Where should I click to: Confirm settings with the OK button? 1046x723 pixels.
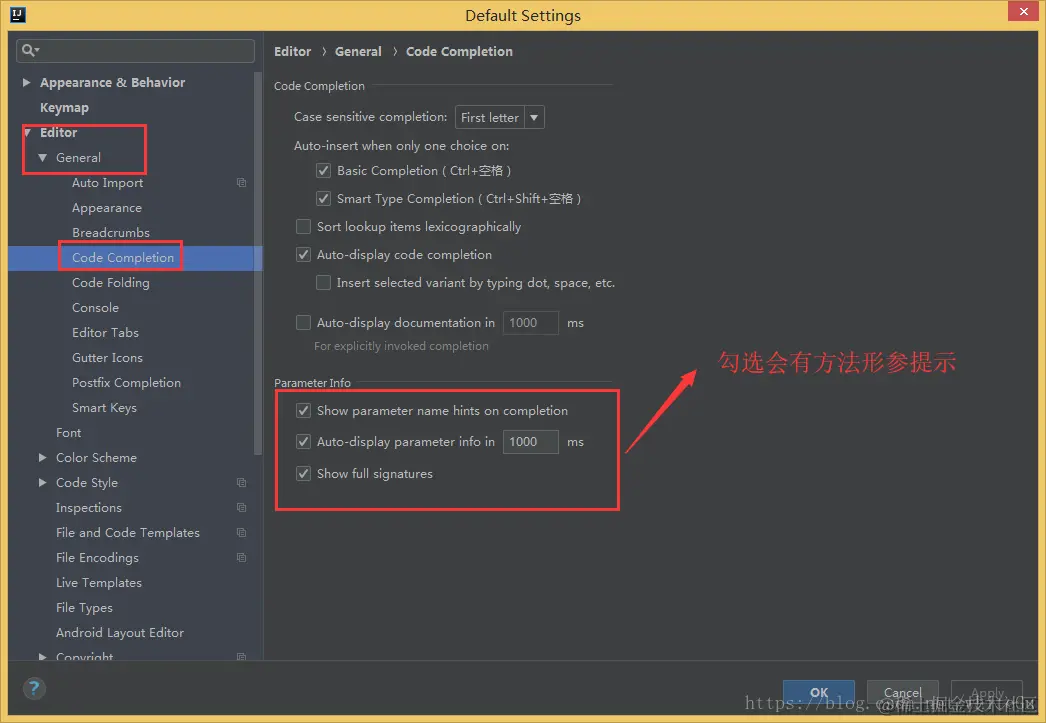[819, 692]
